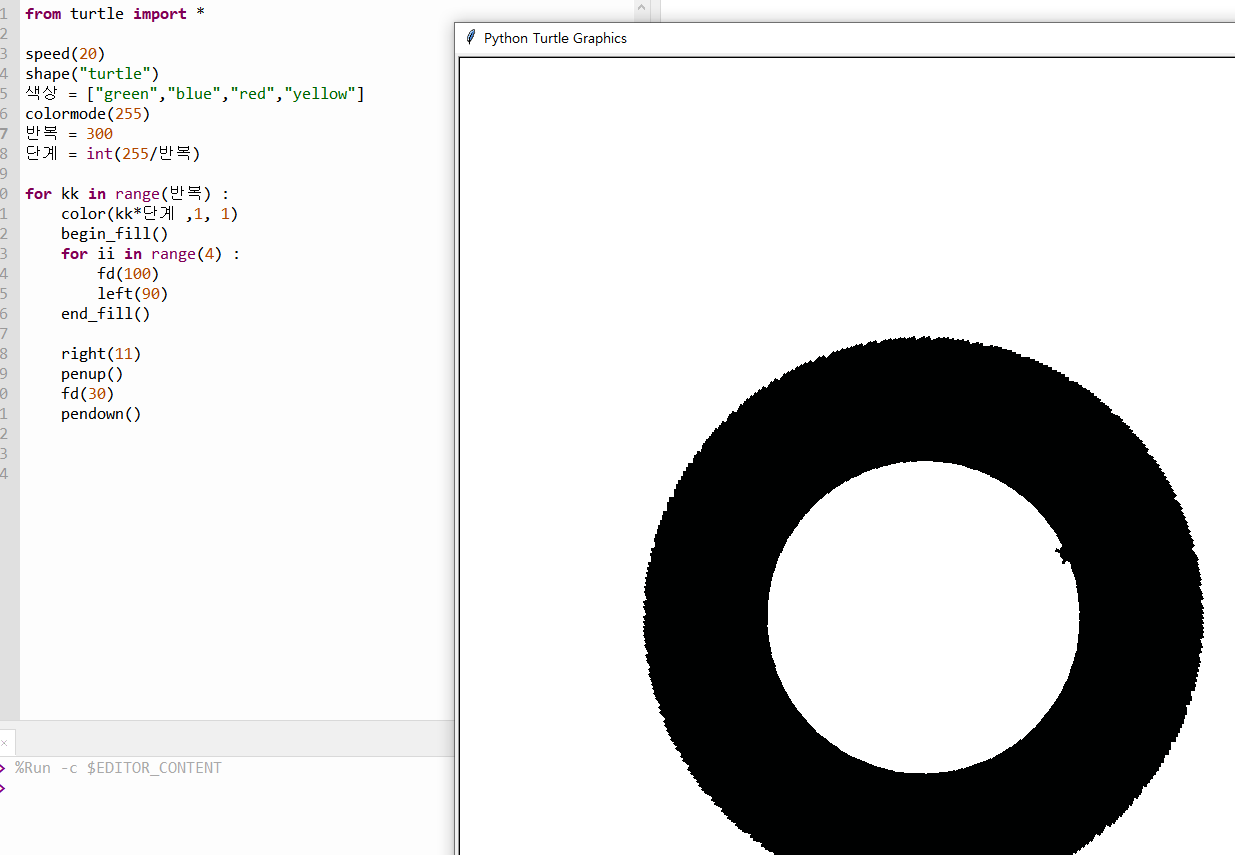
Task: Click the empty shell prompt input line
Action: (x=230, y=788)
